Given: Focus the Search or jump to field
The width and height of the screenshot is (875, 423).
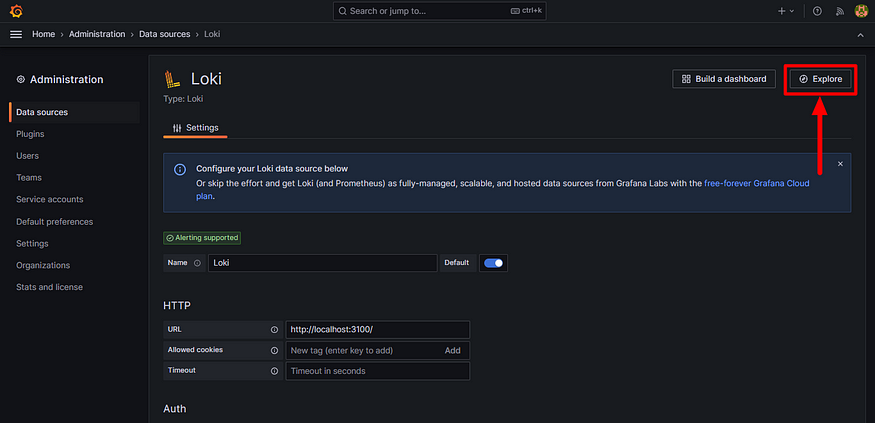Looking at the screenshot, I should (x=440, y=11).
